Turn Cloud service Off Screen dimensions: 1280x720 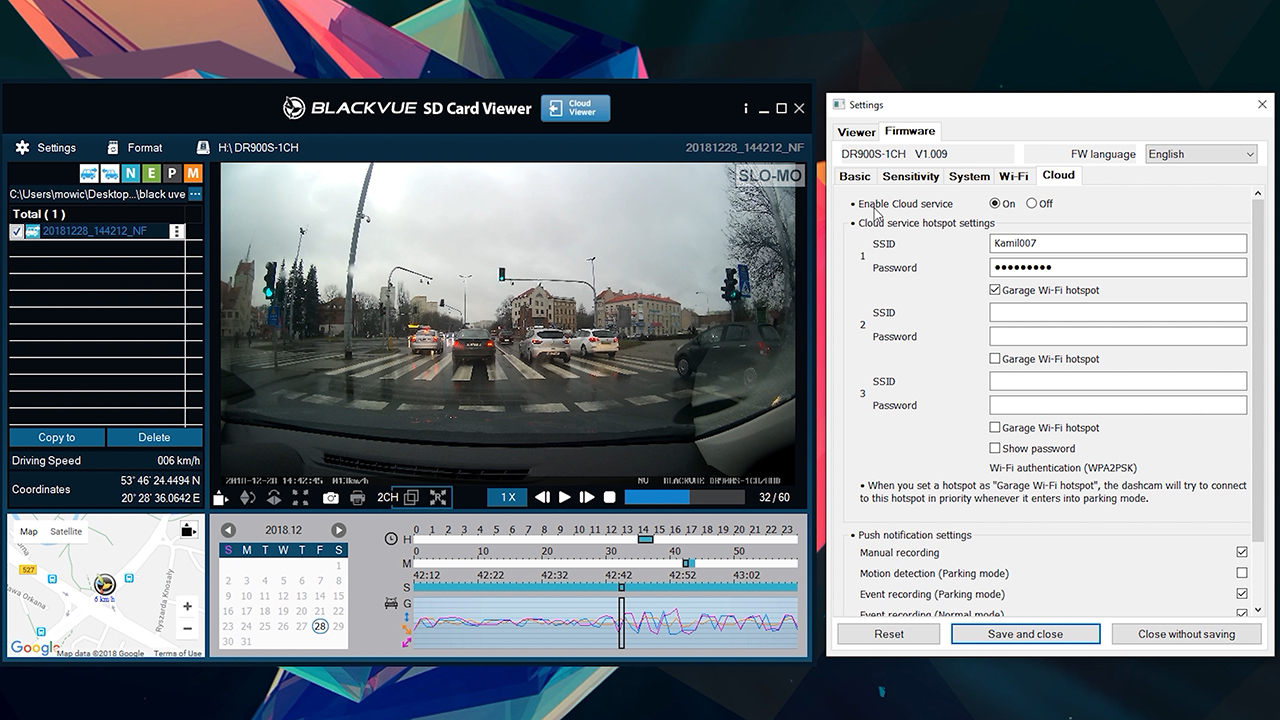[1032, 204]
